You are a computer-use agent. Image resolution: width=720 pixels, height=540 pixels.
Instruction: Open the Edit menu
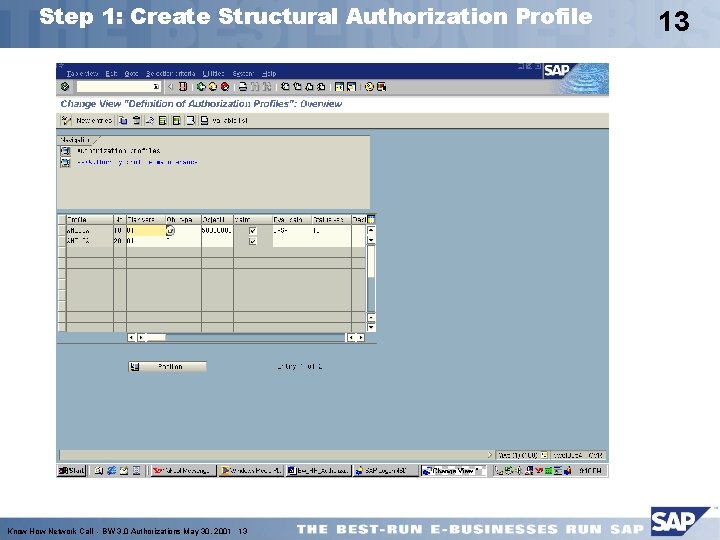pos(111,73)
